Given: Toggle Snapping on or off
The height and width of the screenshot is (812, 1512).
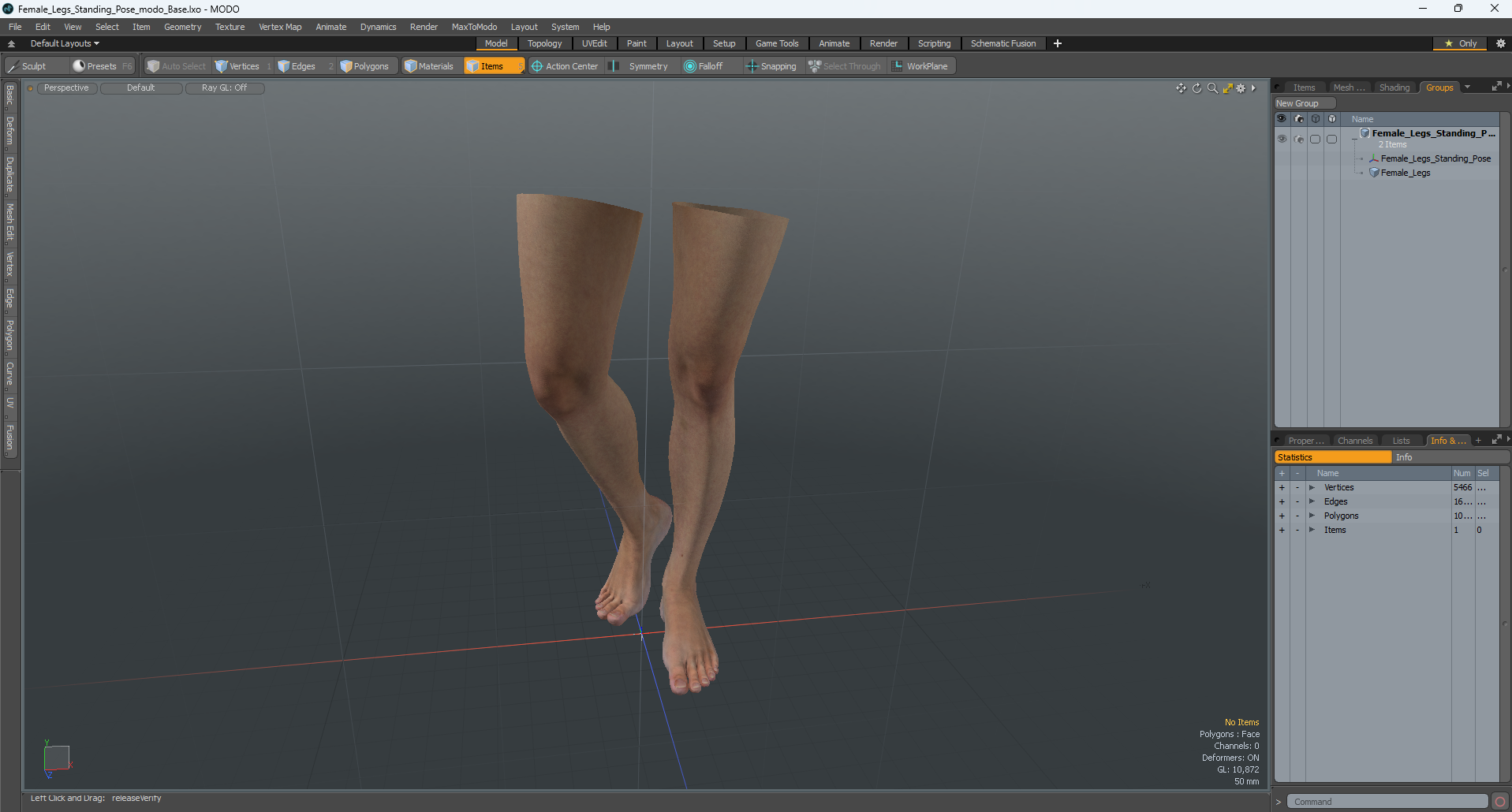Looking at the screenshot, I should 771,66.
